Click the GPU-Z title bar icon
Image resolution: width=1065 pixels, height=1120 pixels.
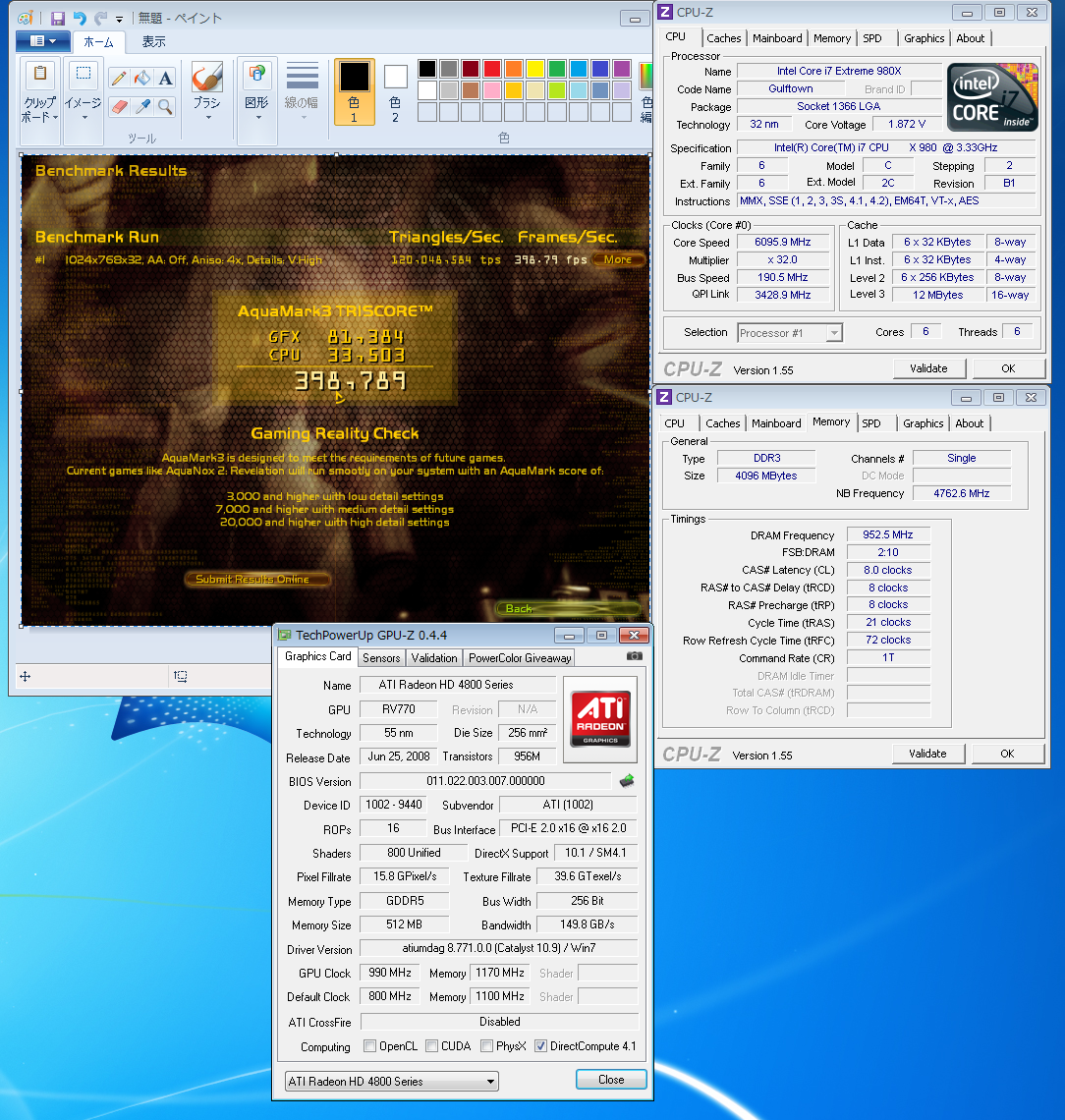click(x=285, y=635)
